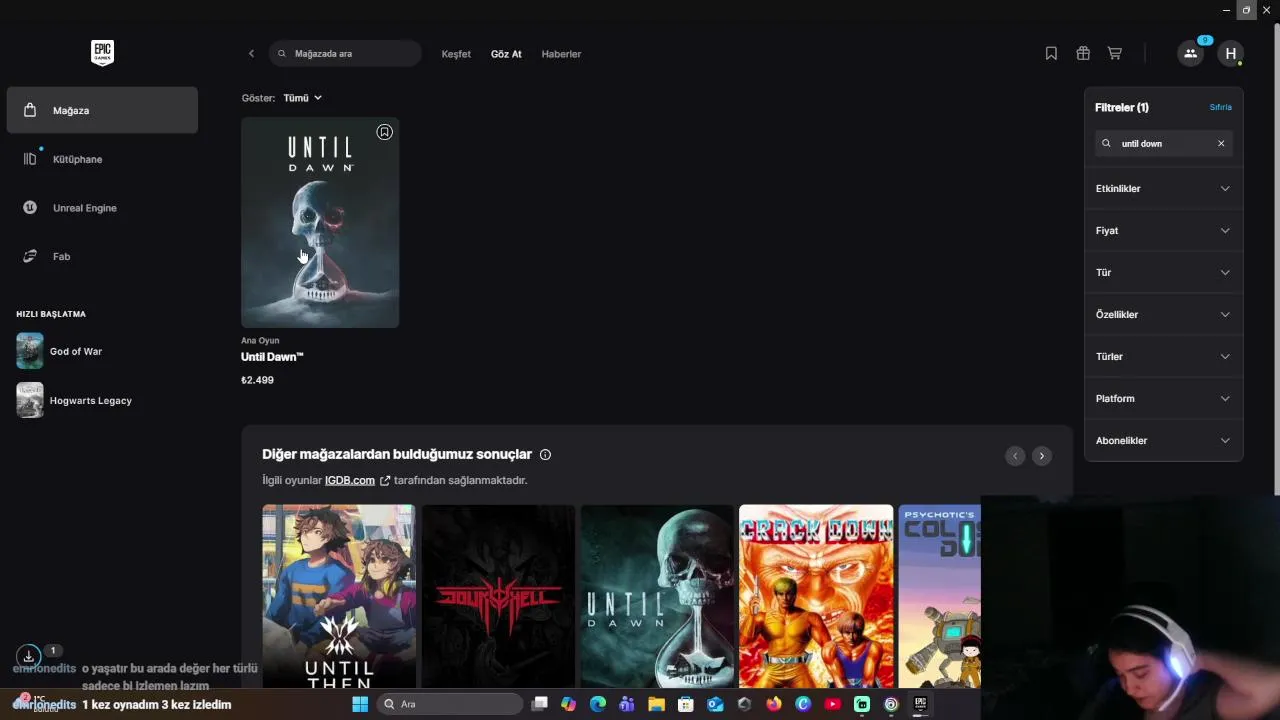Open the Until Then carousel card
The image size is (1280, 720).
click(339, 596)
